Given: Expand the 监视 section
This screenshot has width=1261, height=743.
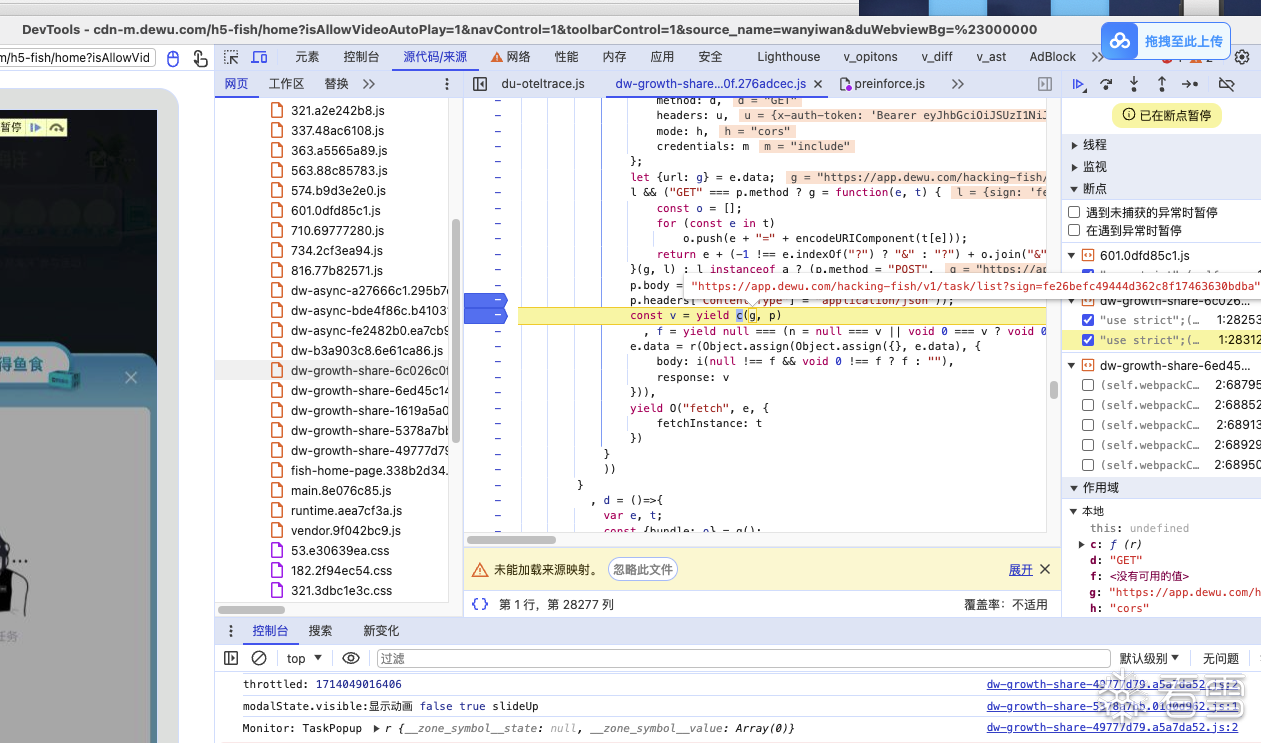Looking at the screenshot, I should pyautogui.click(x=1094, y=167).
